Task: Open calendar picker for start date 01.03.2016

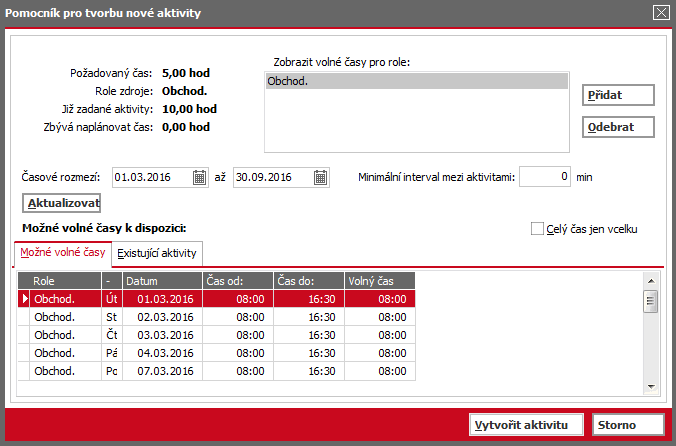Action: pyautogui.click(x=199, y=177)
